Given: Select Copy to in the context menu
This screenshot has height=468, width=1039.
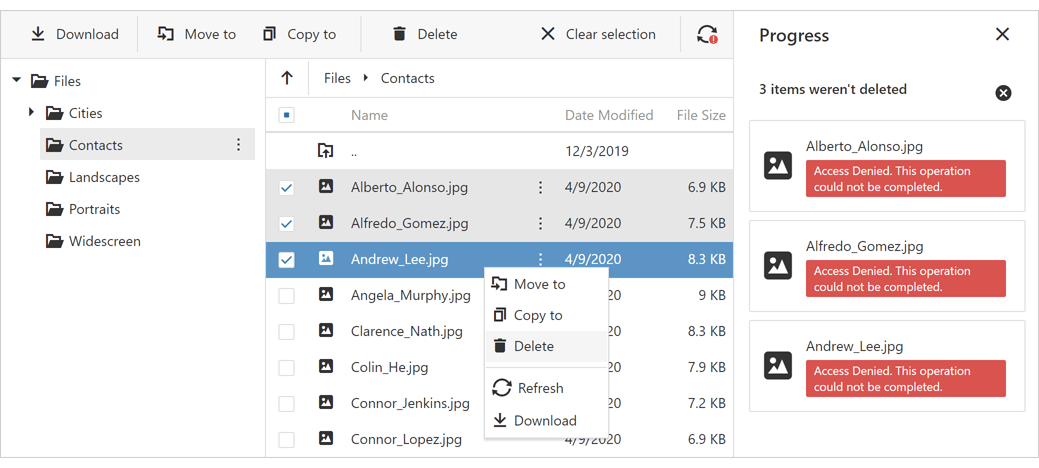Looking at the screenshot, I should tap(538, 315).
